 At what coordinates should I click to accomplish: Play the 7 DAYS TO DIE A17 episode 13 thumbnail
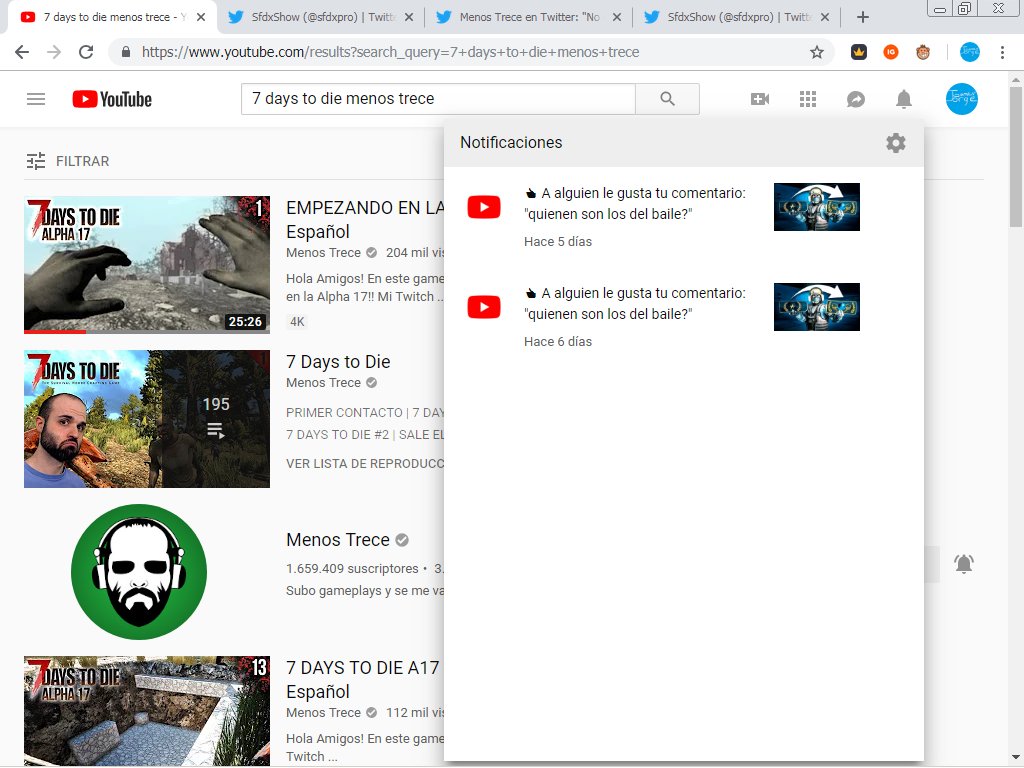[147, 711]
